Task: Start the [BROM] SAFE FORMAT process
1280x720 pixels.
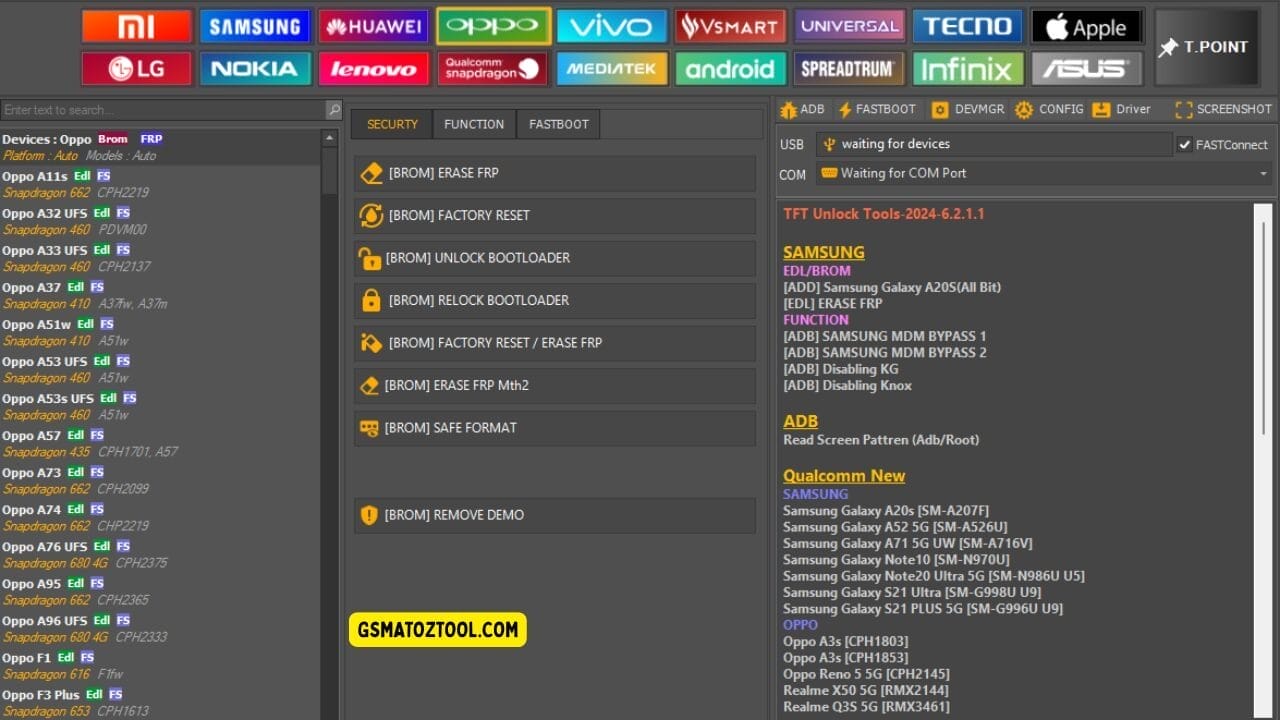Action: [554, 428]
